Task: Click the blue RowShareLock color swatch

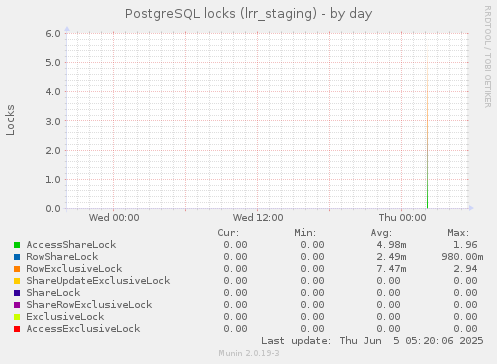Action: point(17,257)
